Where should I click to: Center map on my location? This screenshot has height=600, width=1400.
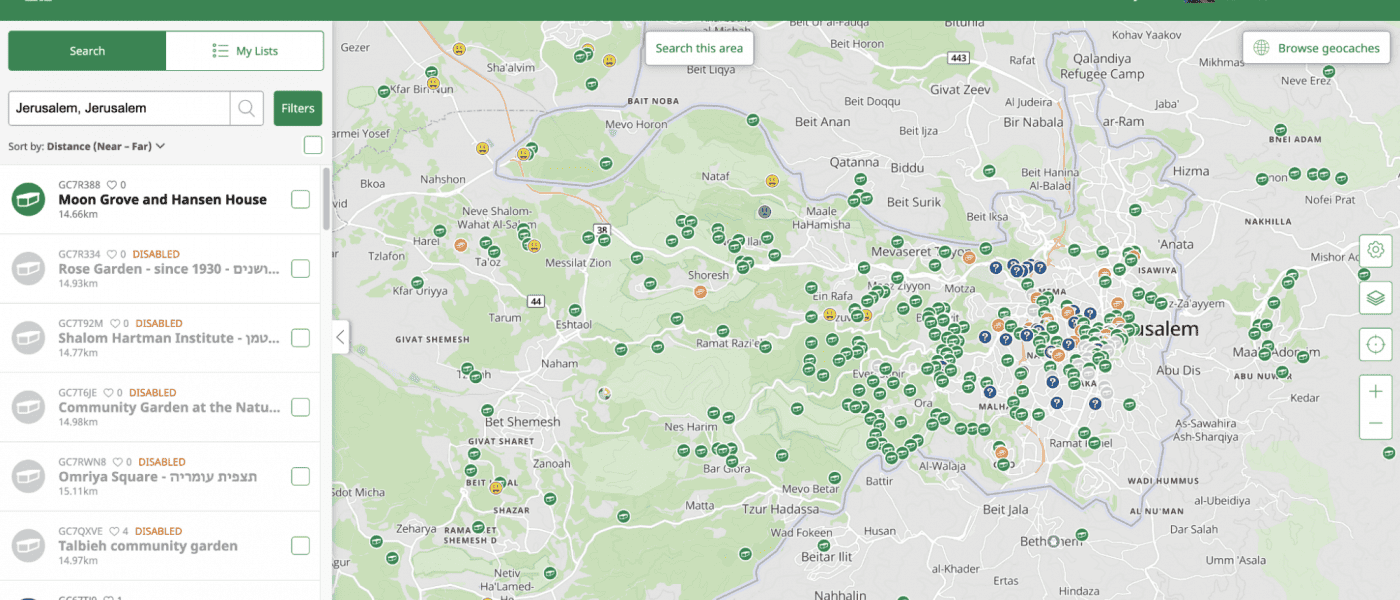tap(1376, 345)
